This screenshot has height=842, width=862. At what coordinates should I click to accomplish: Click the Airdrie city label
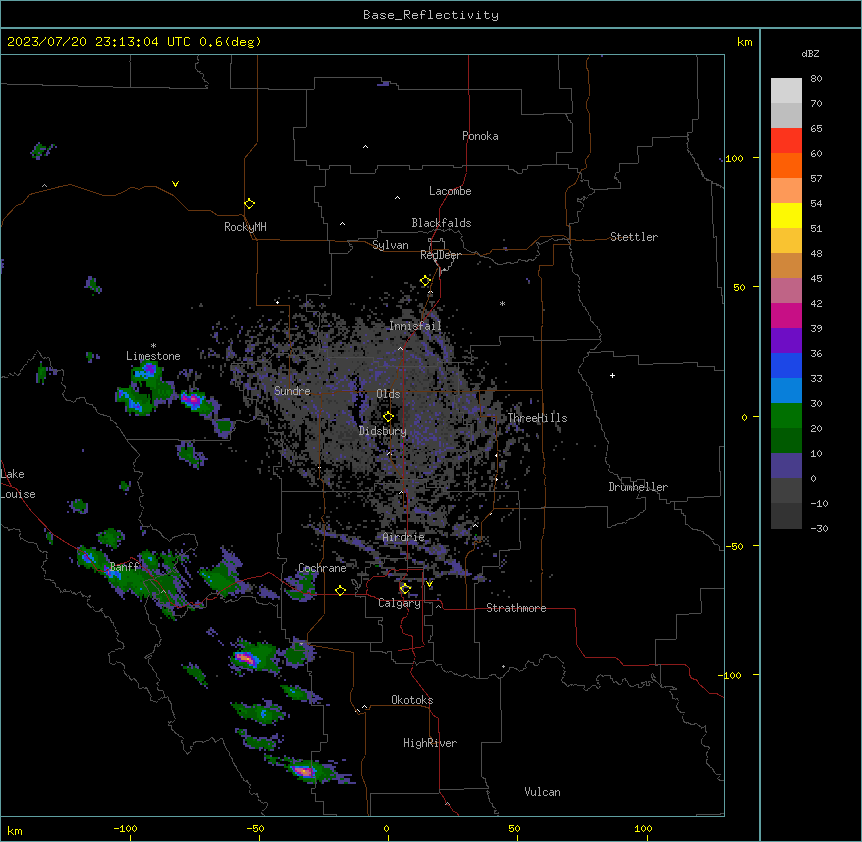click(x=404, y=537)
